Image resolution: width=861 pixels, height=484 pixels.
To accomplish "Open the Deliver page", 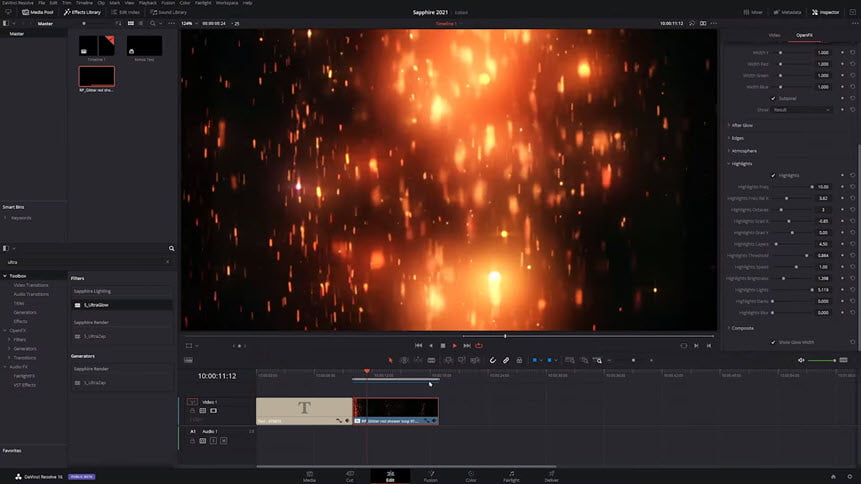I will click(x=551, y=476).
